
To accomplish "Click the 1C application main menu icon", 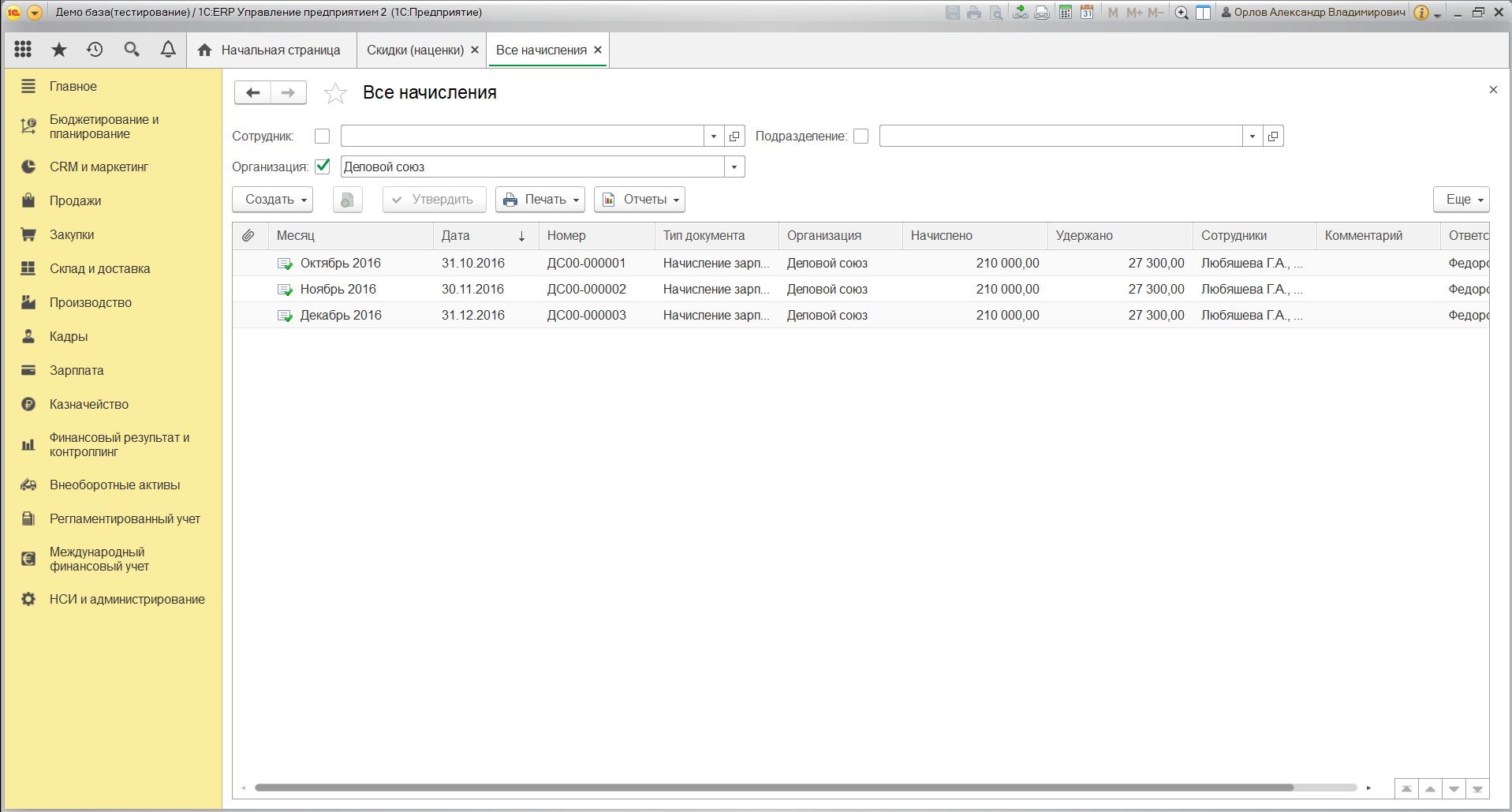I will point(35,13).
